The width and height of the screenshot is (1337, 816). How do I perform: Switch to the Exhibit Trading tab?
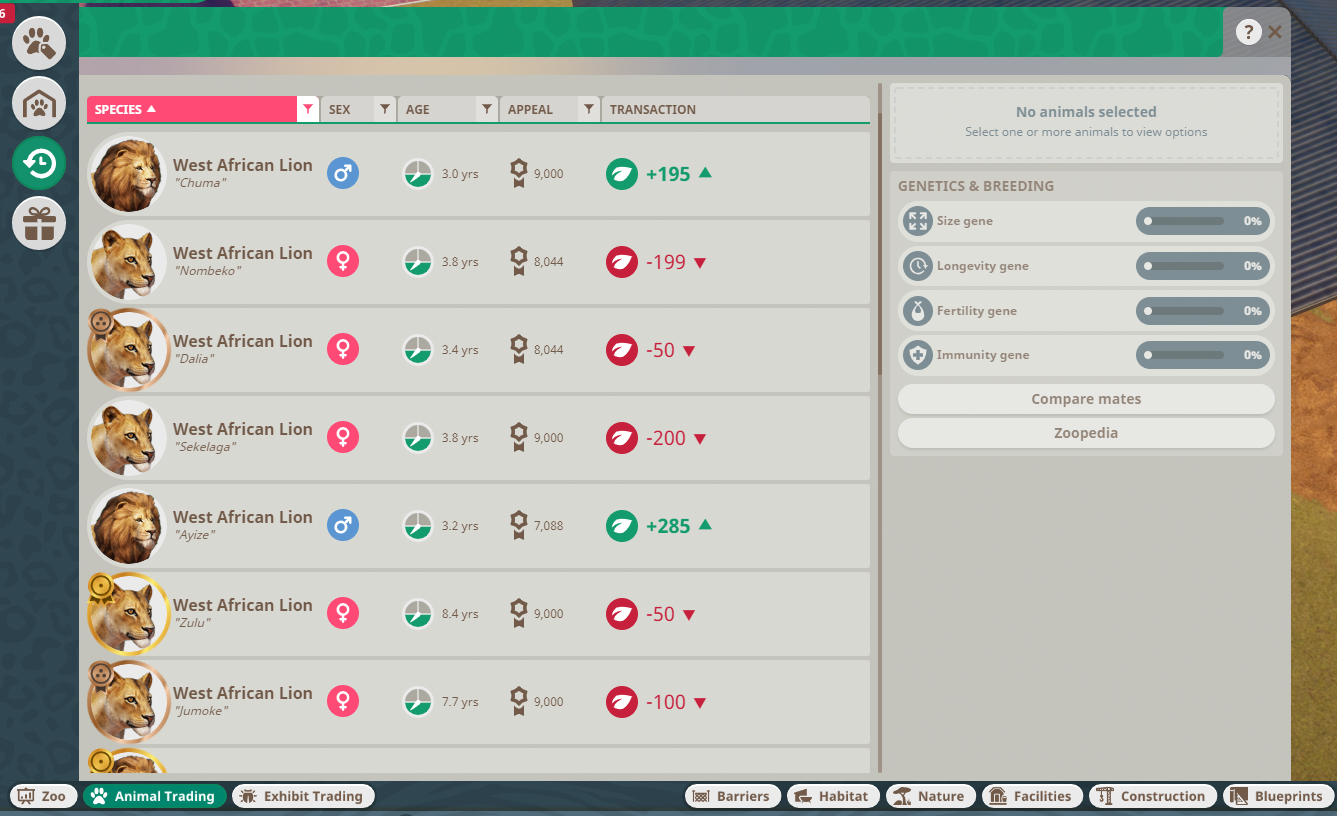tap(304, 796)
